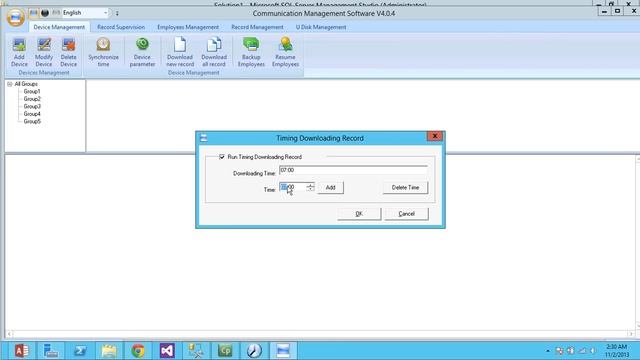Switch to Device Management tab

(x=59, y=27)
